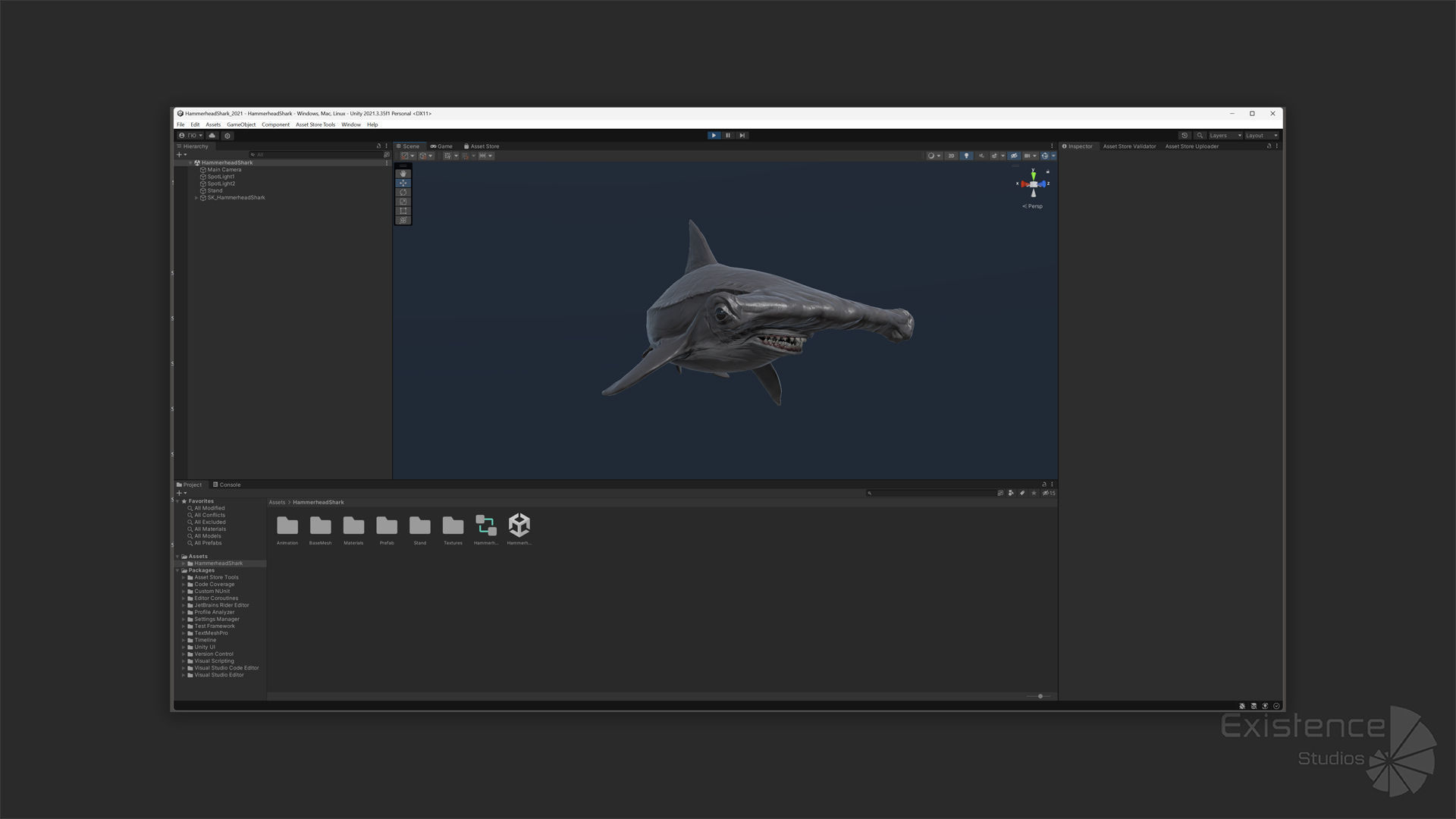Screen dimensions: 1456x819
Task: Open HammerheadShark scene options kebab menu
Action: tap(387, 163)
